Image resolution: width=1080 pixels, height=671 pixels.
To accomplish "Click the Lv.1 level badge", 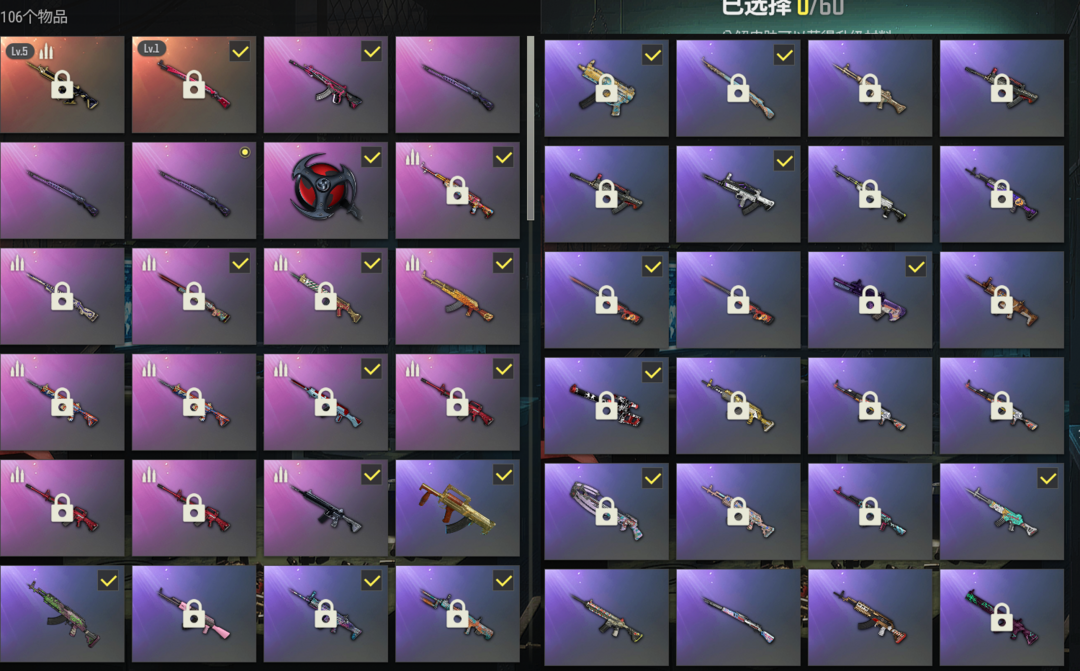I will point(151,48).
